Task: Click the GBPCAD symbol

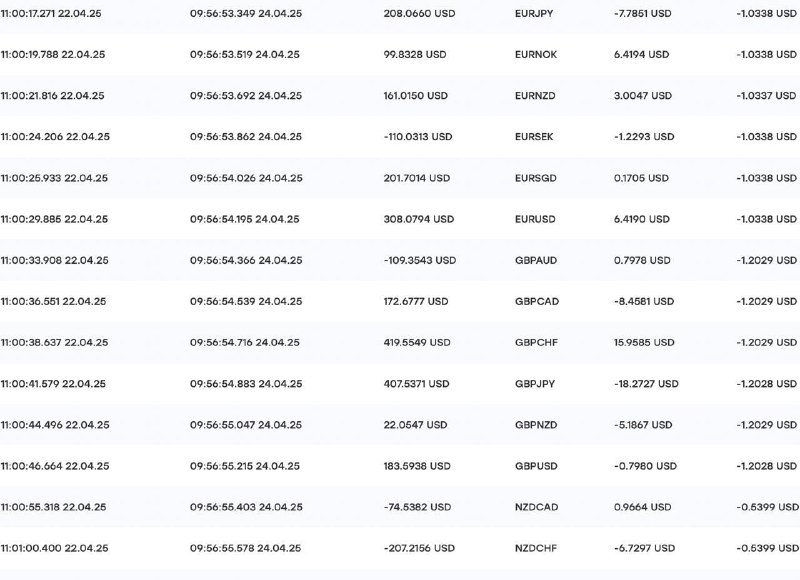Action: point(535,301)
